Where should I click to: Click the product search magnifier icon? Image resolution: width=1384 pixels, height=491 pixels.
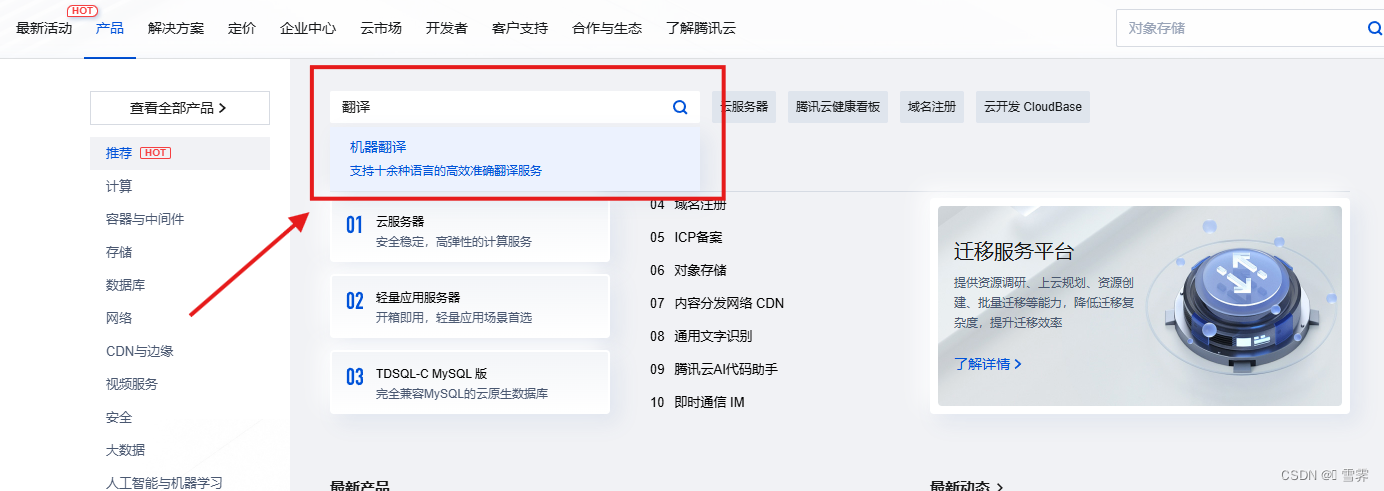[x=680, y=107]
